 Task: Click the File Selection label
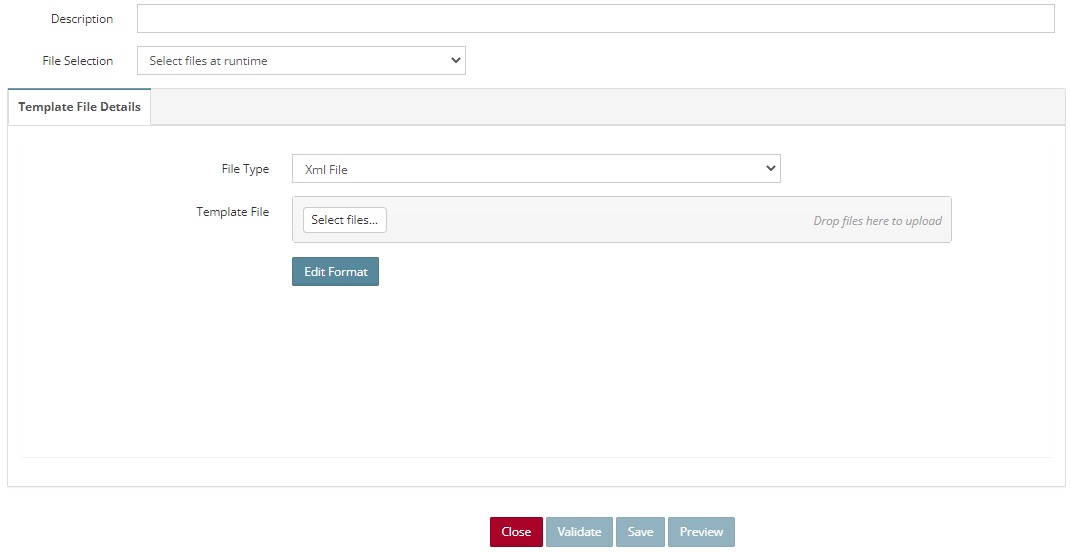click(x=78, y=61)
